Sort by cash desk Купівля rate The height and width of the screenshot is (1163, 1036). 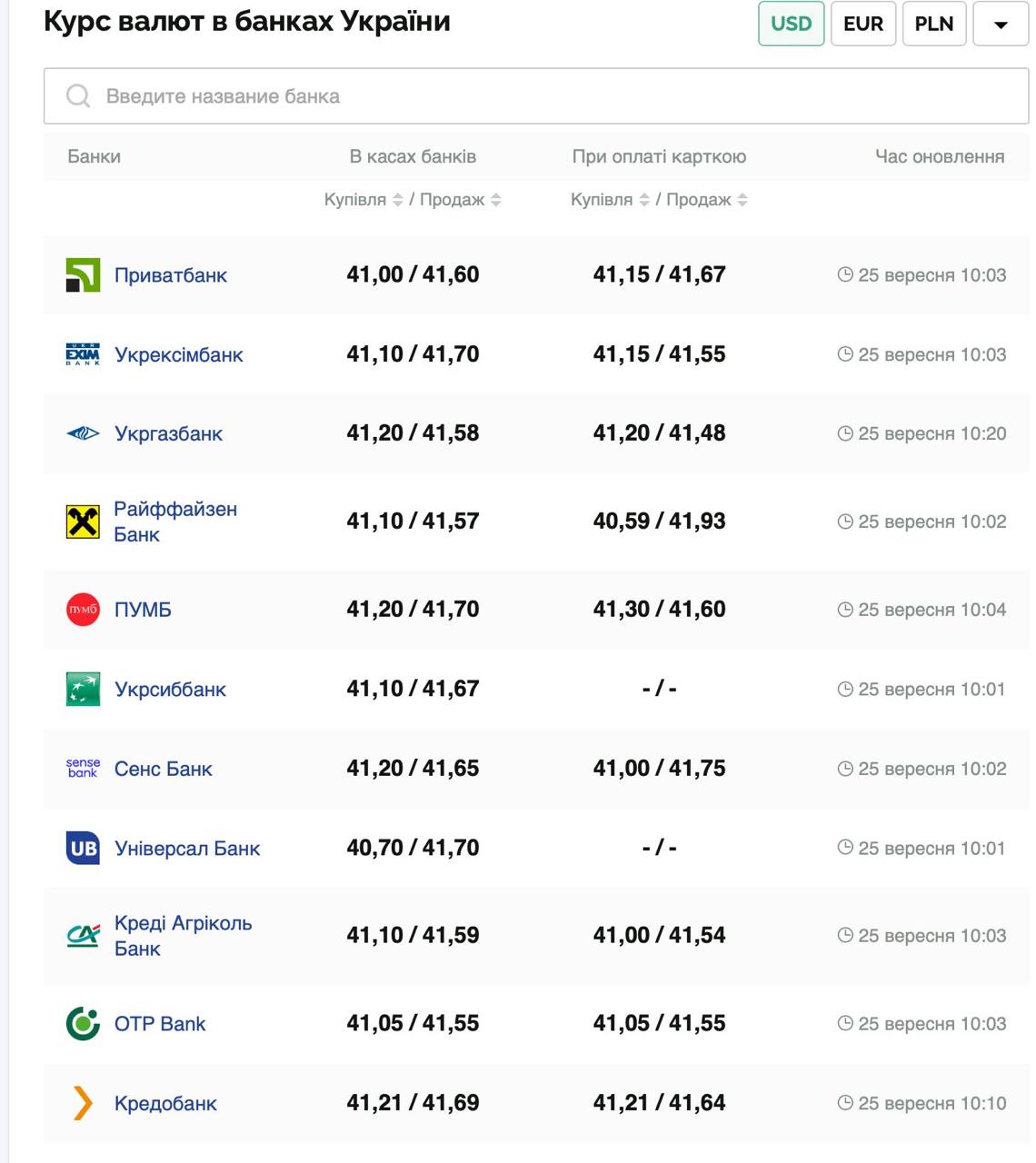point(397,200)
